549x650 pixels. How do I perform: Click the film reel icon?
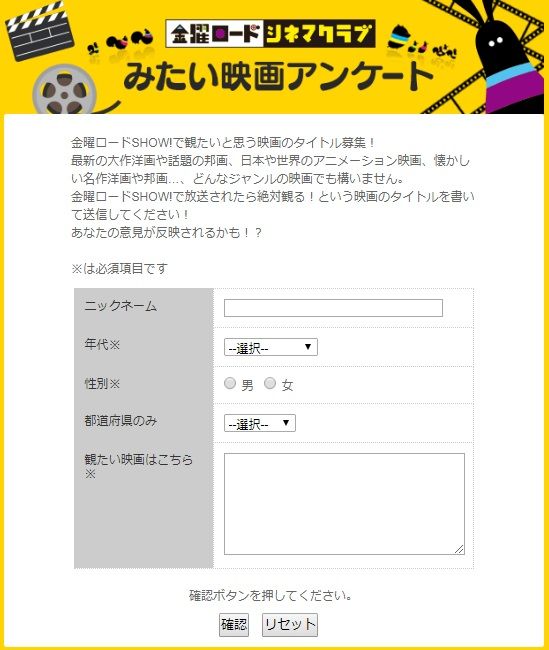(65, 92)
